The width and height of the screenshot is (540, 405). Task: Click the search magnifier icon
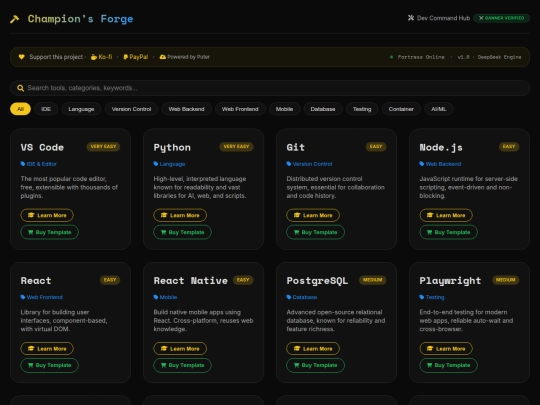(x=21, y=88)
